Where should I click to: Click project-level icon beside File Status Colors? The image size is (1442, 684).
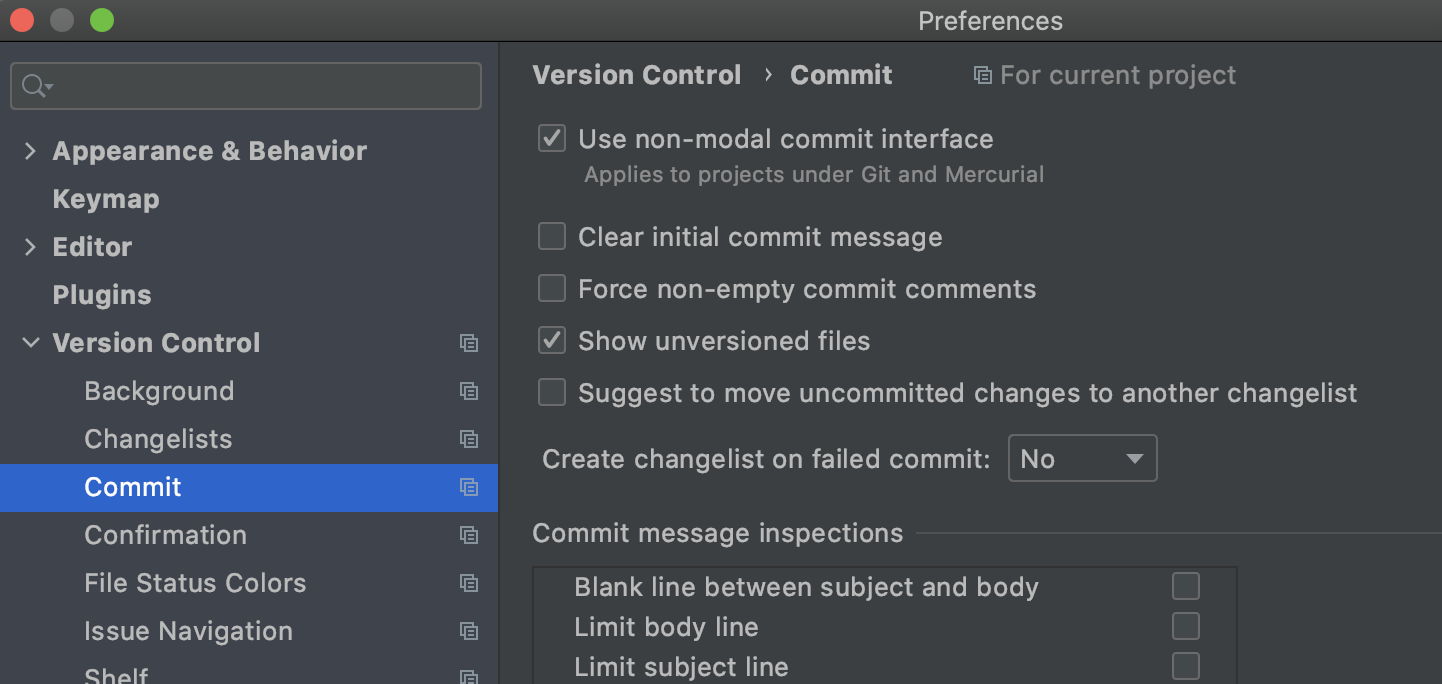468,583
